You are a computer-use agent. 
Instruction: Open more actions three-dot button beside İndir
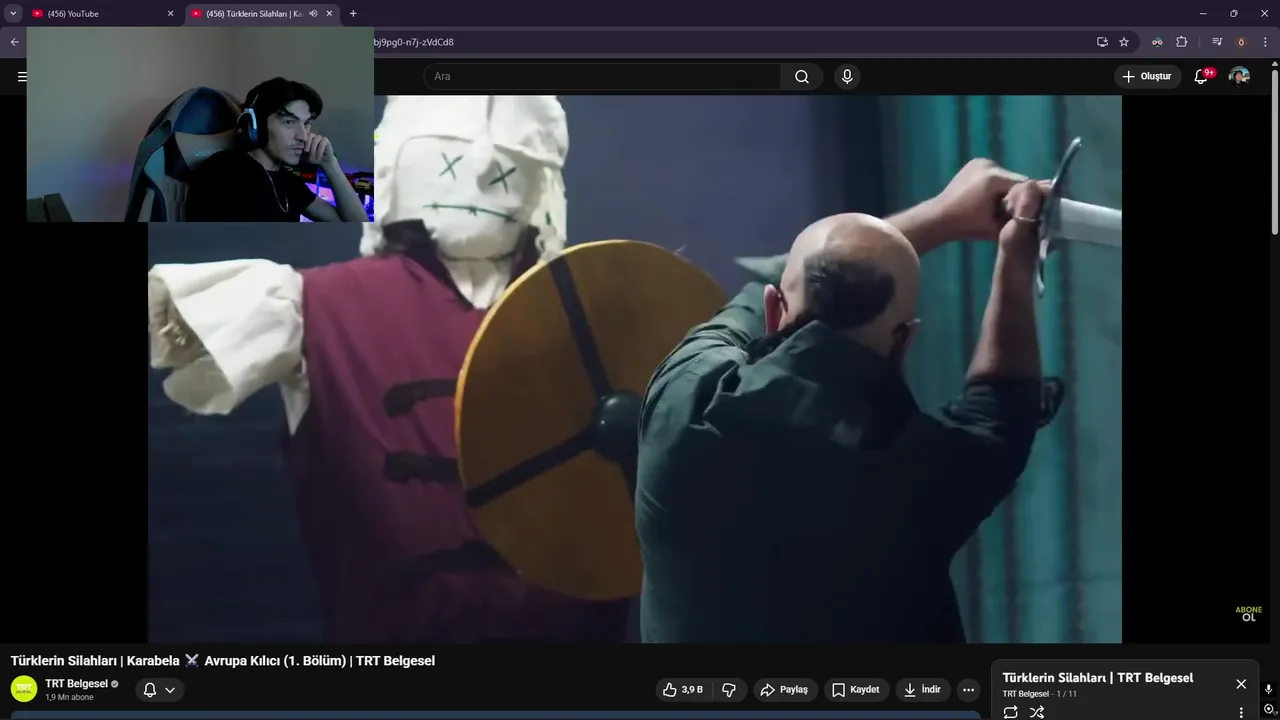pyautogui.click(x=968, y=690)
